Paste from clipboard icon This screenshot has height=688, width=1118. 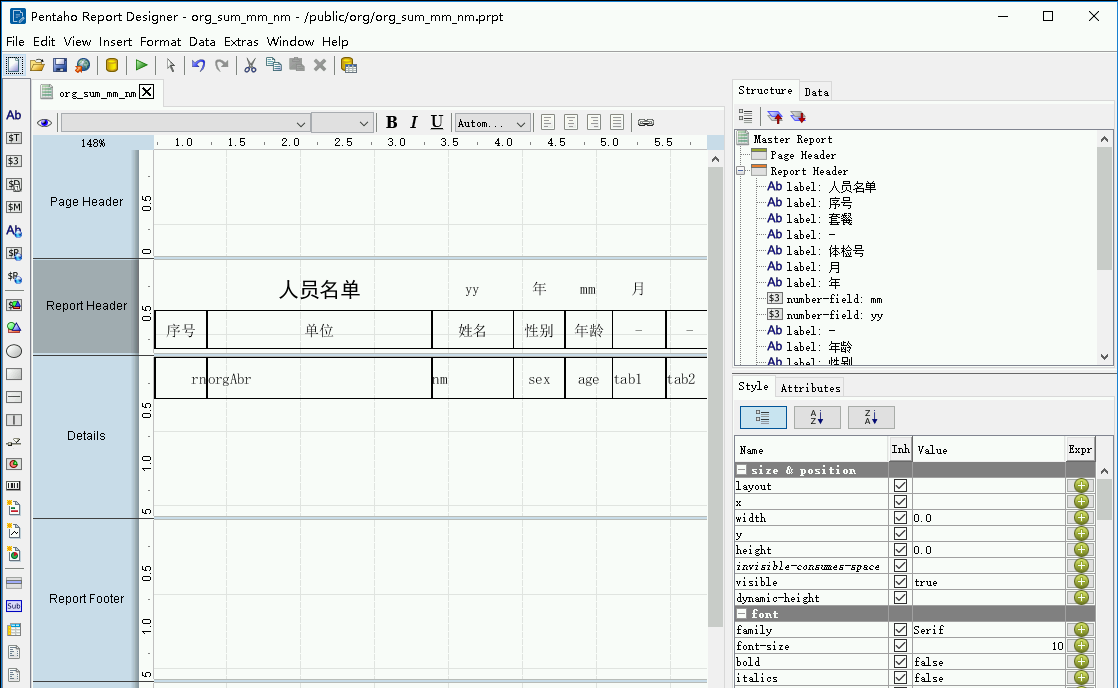pos(297,66)
